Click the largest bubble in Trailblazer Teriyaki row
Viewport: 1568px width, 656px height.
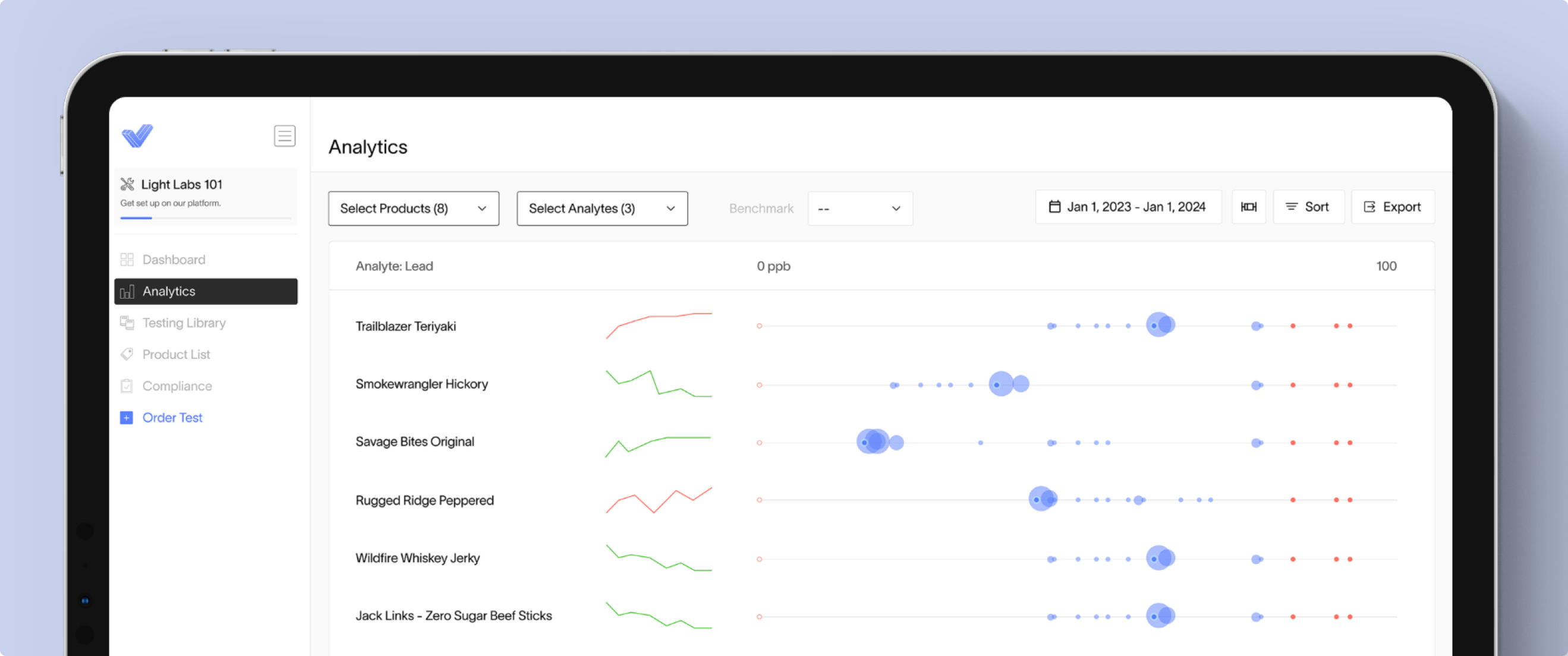click(1158, 325)
